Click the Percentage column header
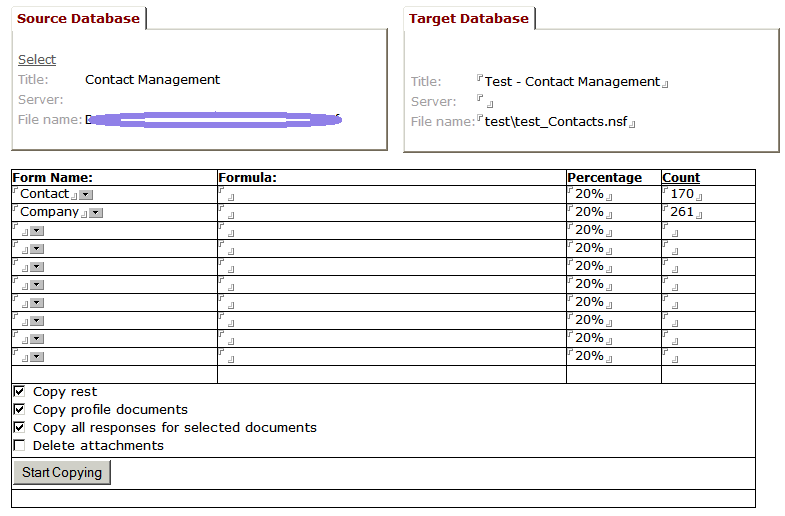This screenshot has width=785, height=516. point(605,178)
